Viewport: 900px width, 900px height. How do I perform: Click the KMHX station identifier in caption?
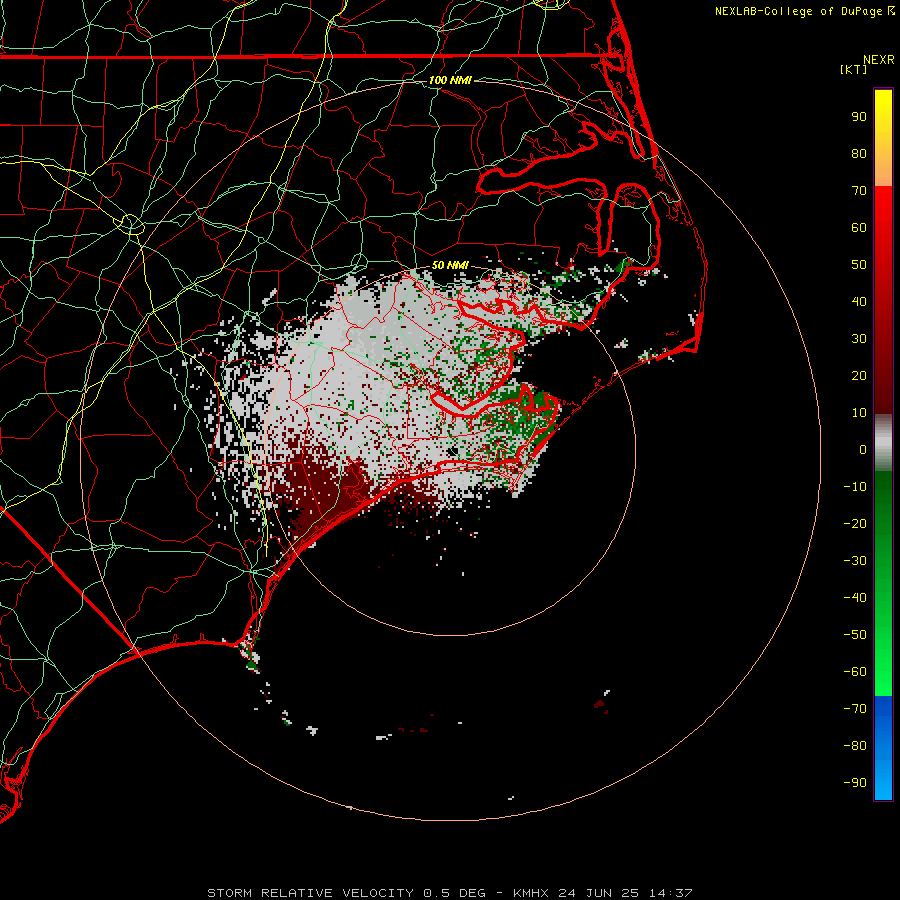(x=531, y=893)
